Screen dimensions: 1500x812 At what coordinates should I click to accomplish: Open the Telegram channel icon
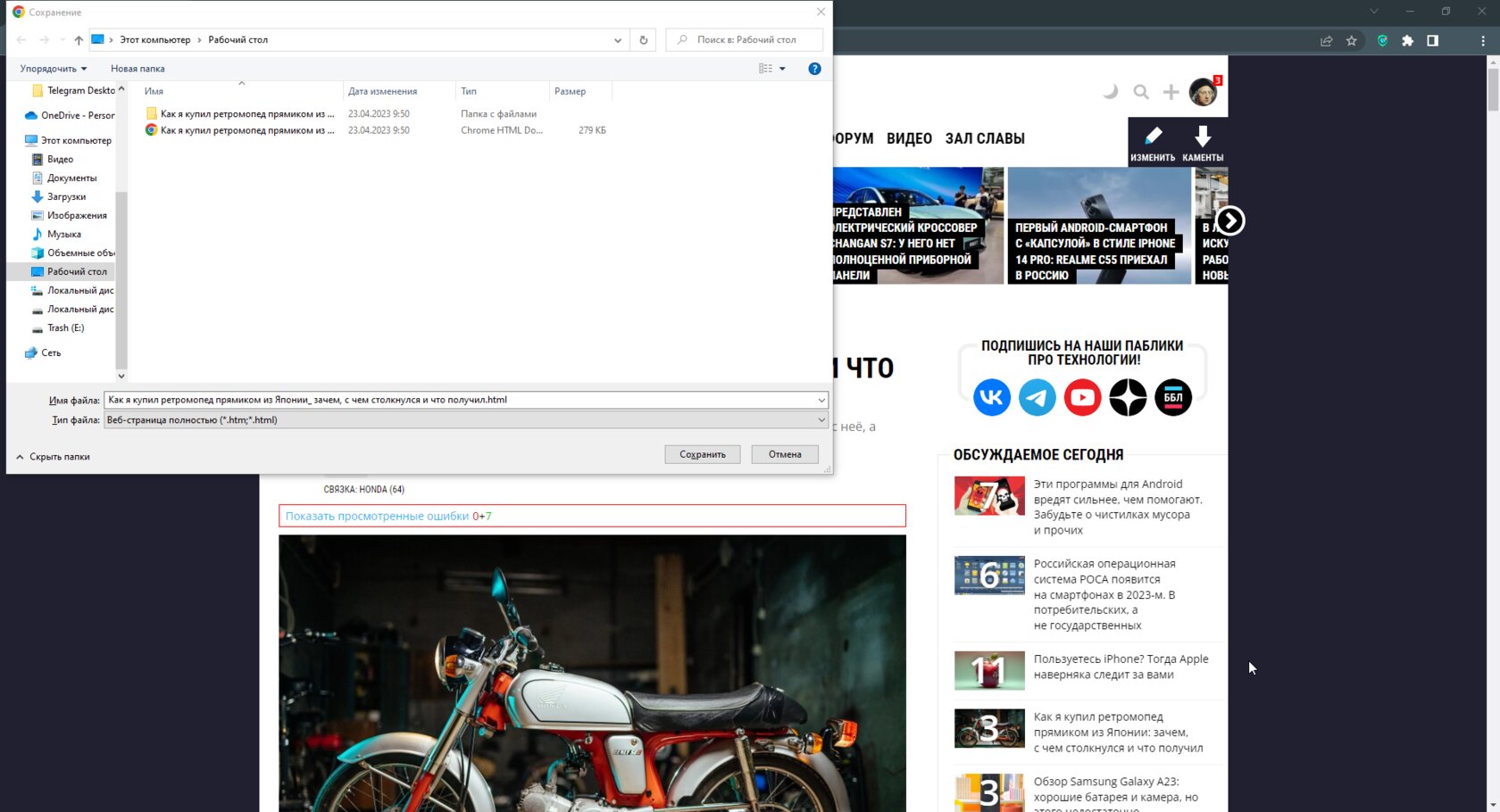click(1037, 397)
